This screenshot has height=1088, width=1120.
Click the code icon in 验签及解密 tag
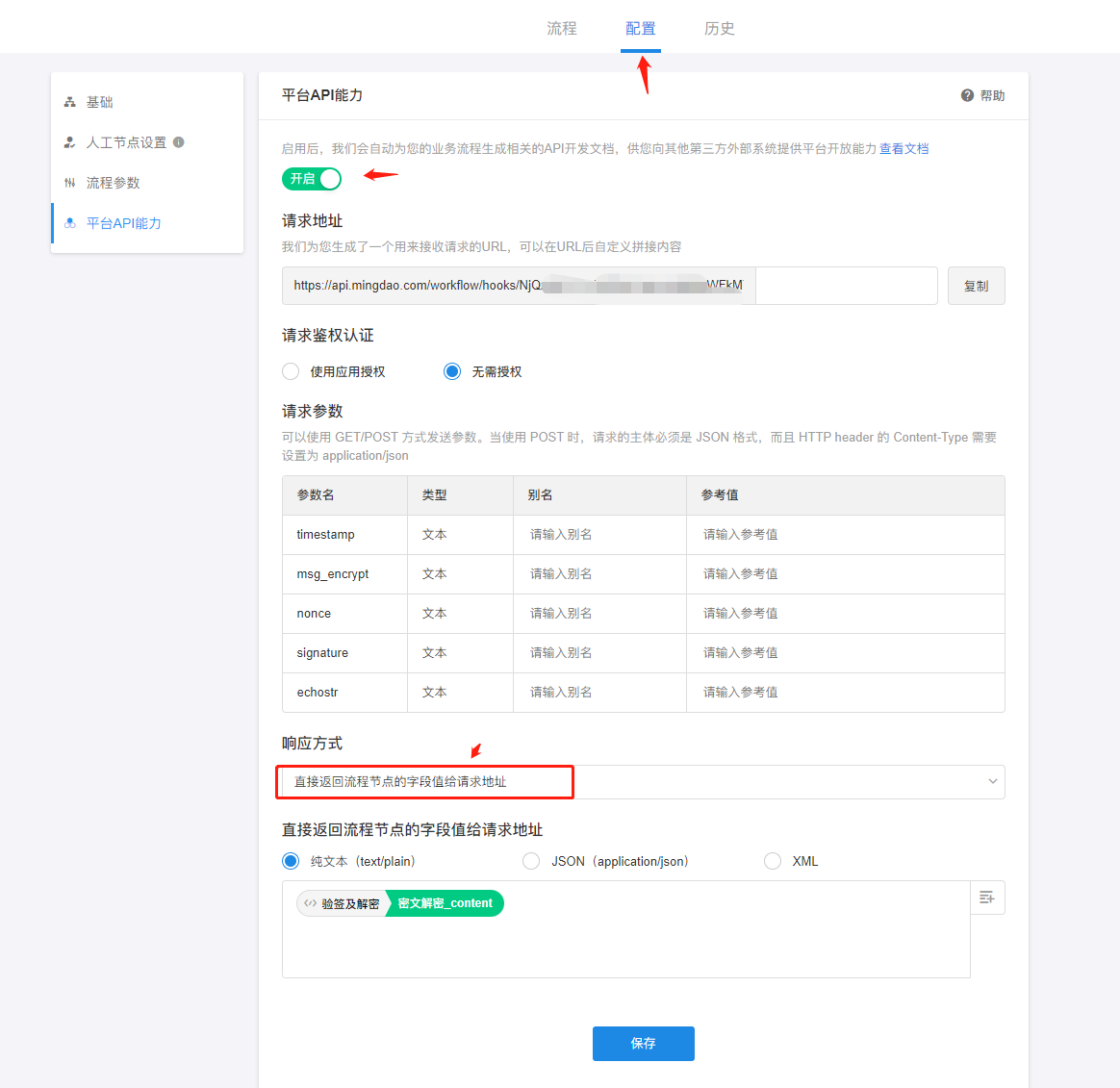click(x=310, y=903)
